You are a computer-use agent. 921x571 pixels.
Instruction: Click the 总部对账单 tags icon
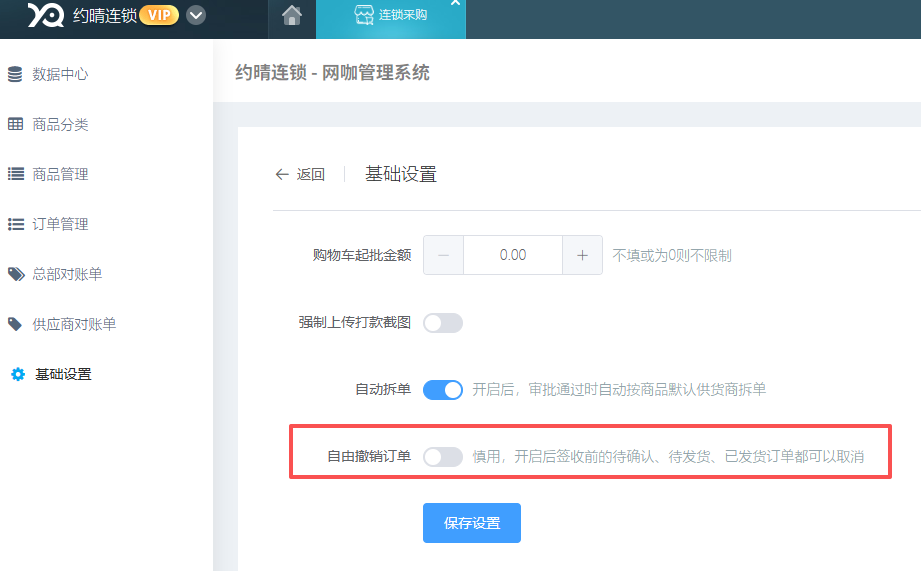coord(16,274)
